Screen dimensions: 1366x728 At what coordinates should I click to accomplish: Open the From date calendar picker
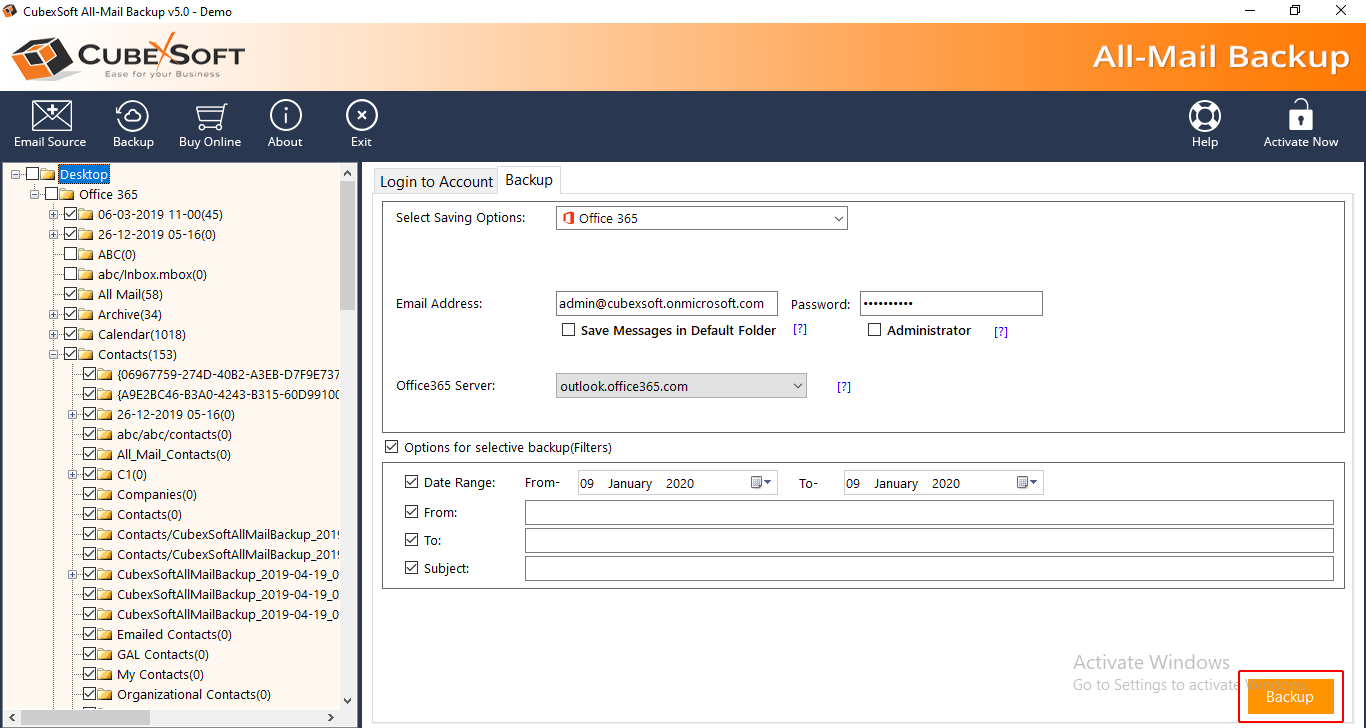pos(762,483)
